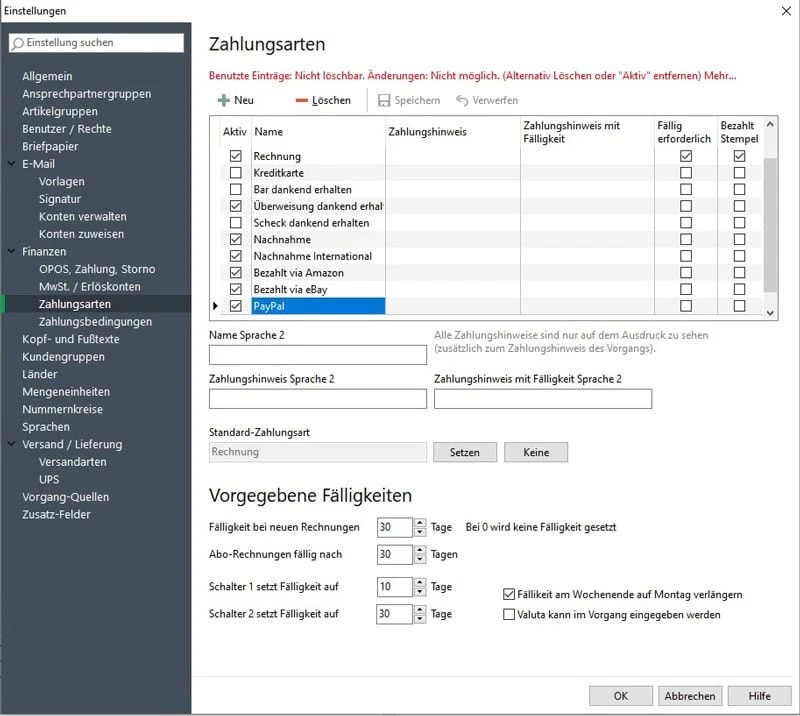Click the Name Sprache 2 input field
Image resolution: width=800 pixels, height=716 pixels.
pyautogui.click(x=317, y=355)
